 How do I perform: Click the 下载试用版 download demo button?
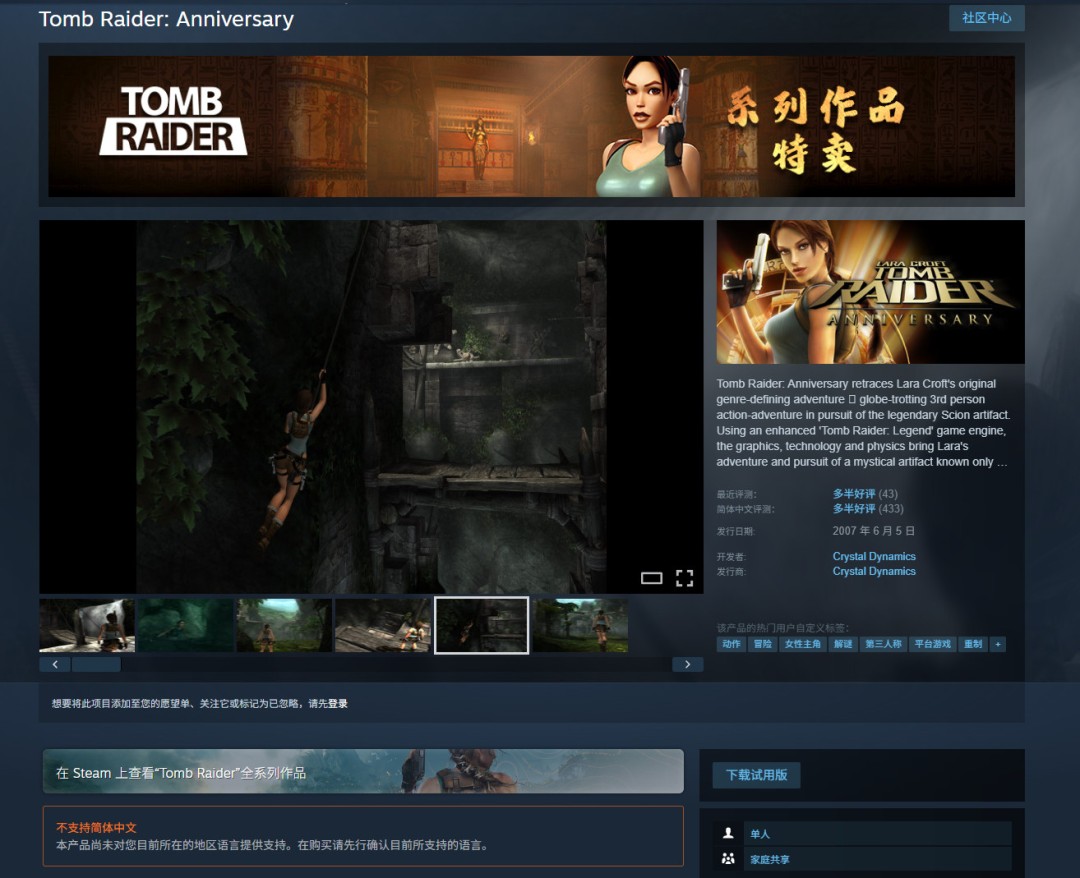(x=756, y=775)
